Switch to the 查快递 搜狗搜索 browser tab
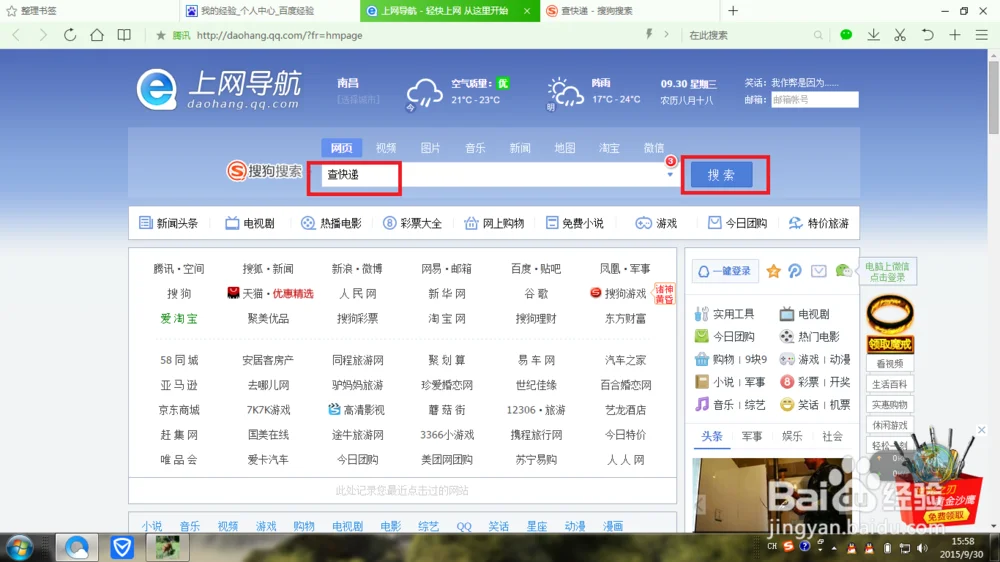 (628, 11)
